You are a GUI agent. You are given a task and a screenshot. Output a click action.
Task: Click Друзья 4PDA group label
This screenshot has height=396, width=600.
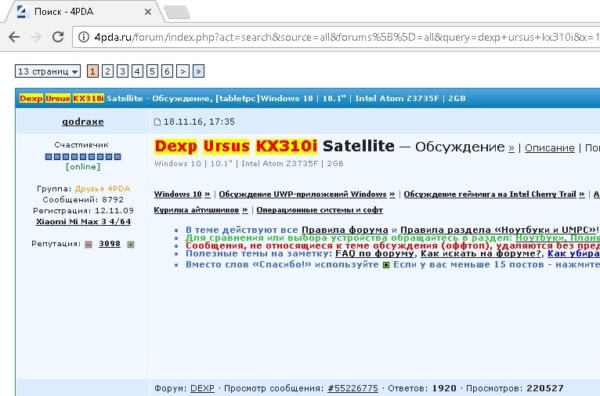(x=103, y=189)
